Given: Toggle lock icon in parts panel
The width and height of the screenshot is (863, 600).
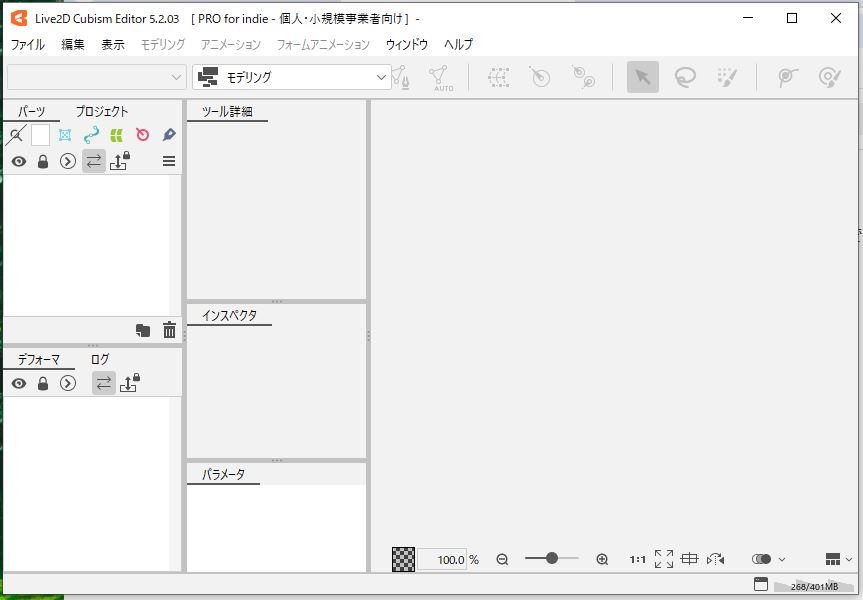Looking at the screenshot, I should tap(43, 161).
